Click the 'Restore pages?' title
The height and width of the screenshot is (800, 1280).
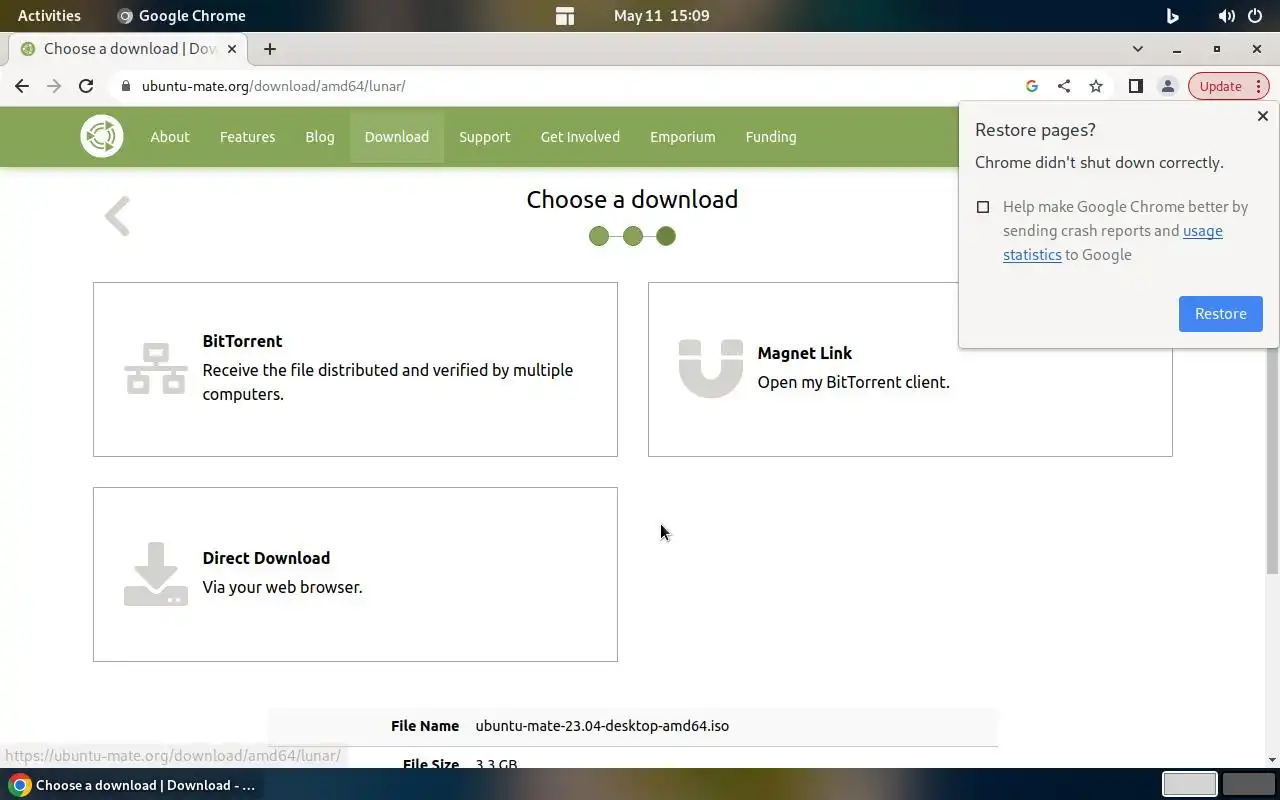click(1035, 130)
